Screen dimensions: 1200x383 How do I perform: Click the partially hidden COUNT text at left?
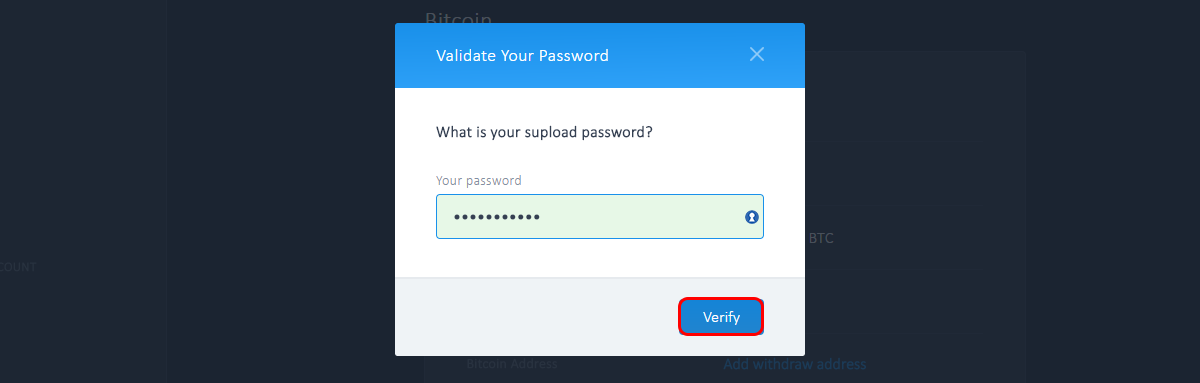click(18, 267)
